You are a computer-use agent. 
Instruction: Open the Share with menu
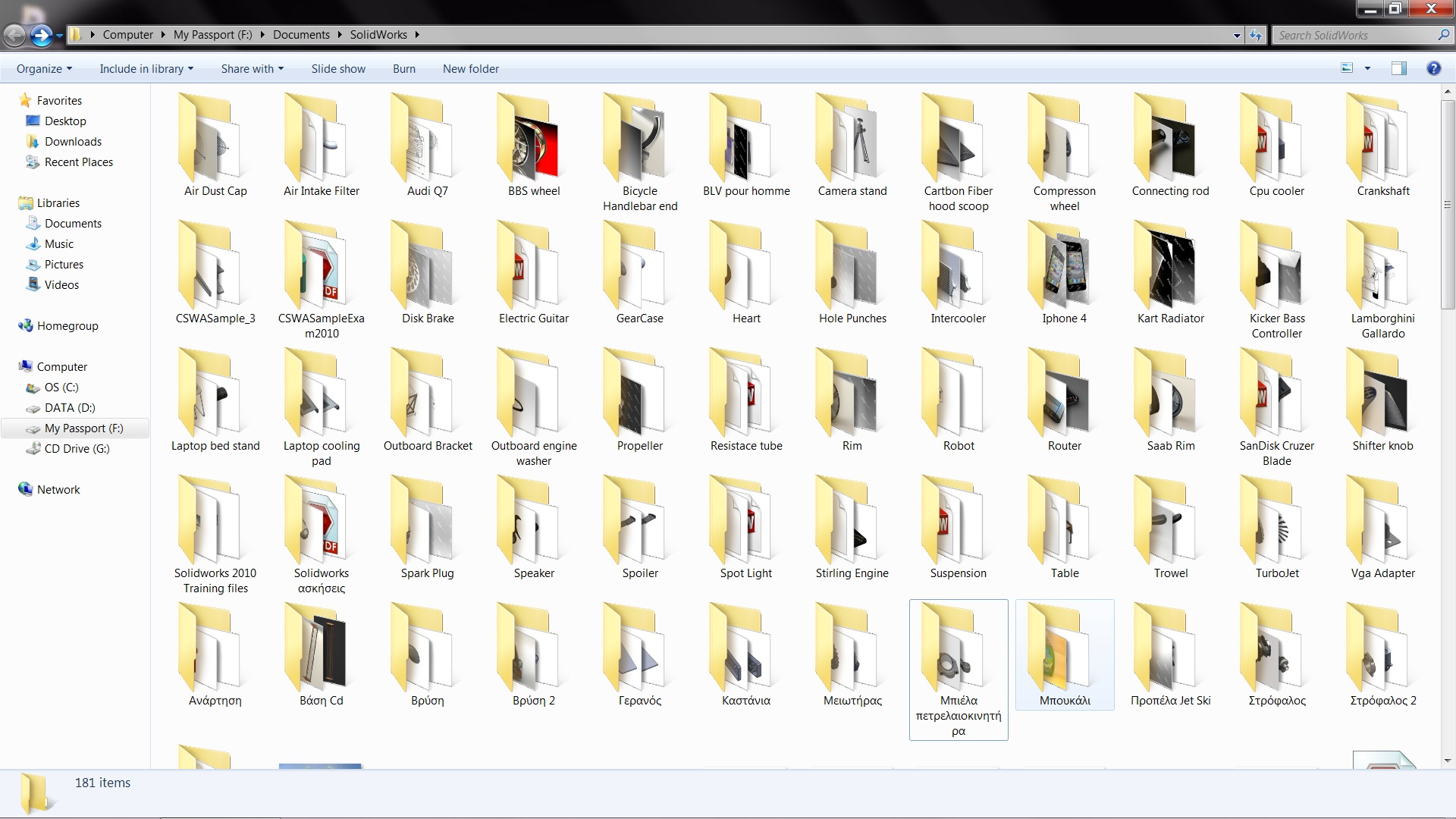pos(252,69)
